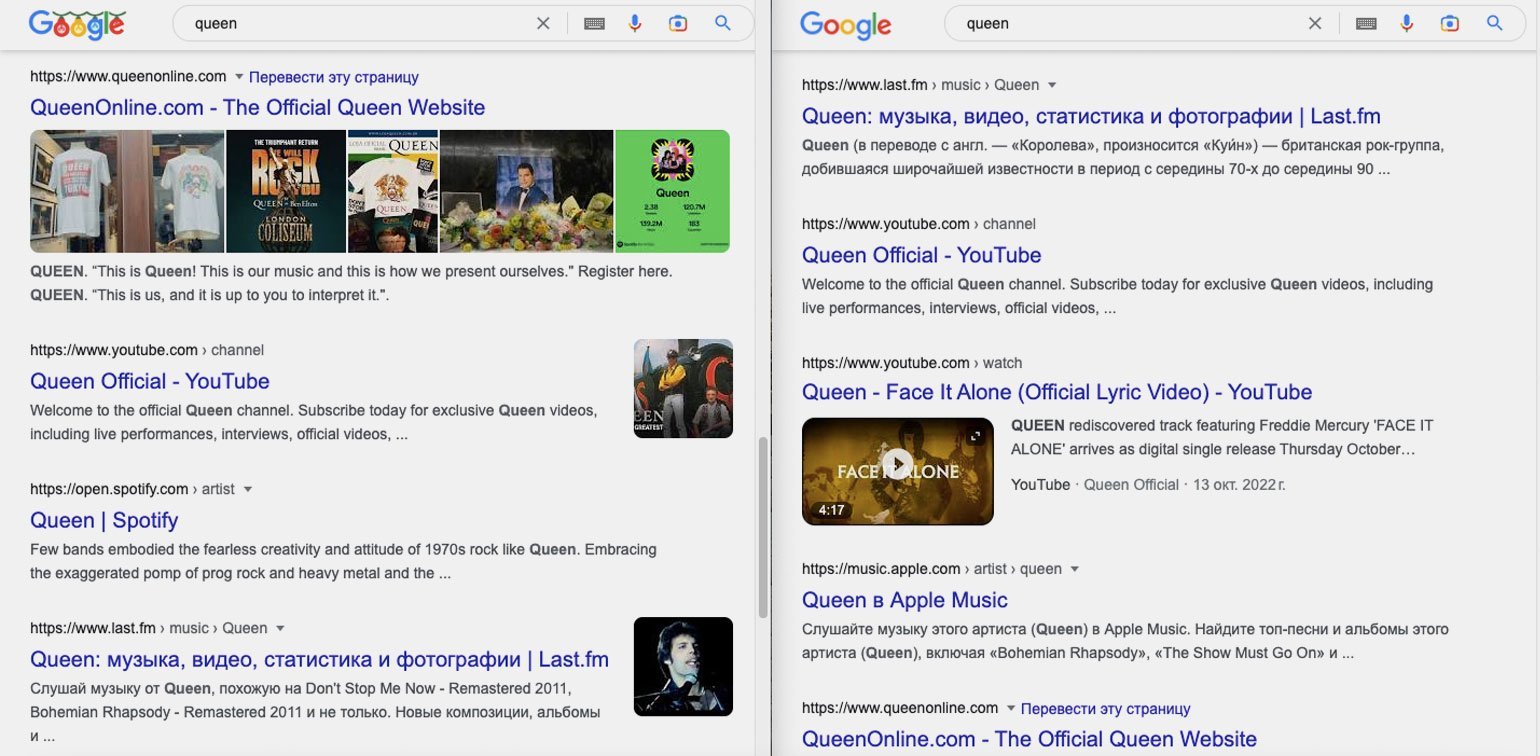Click the Google logo in right window
1540x756 pixels.
pyautogui.click(x=845, y=24)
